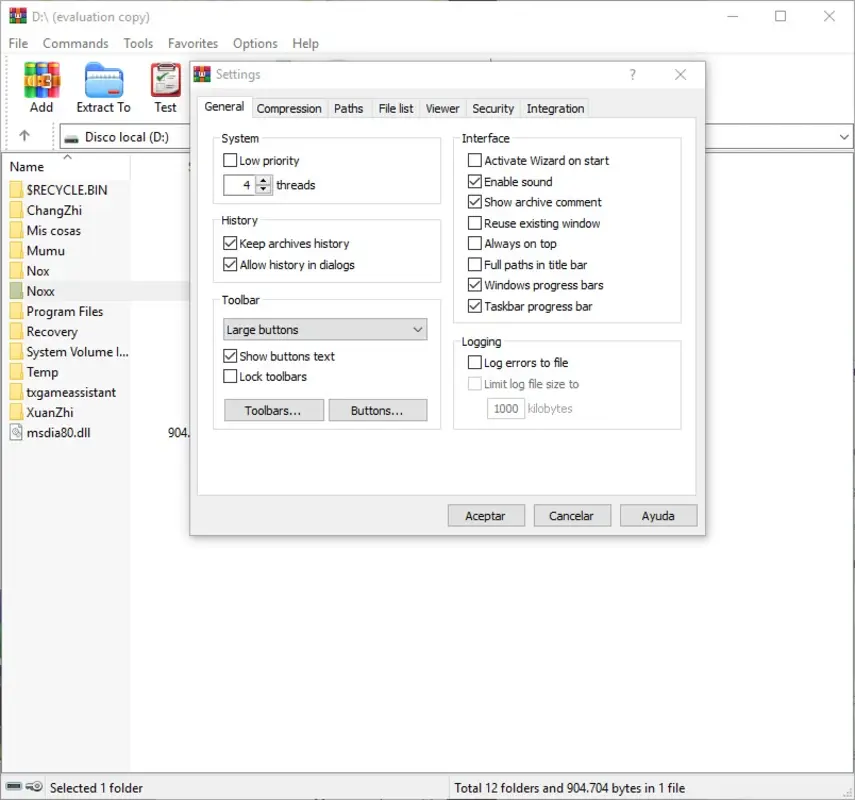
Task: Click the Test archive toolbar icon
Action: (165, 80)
